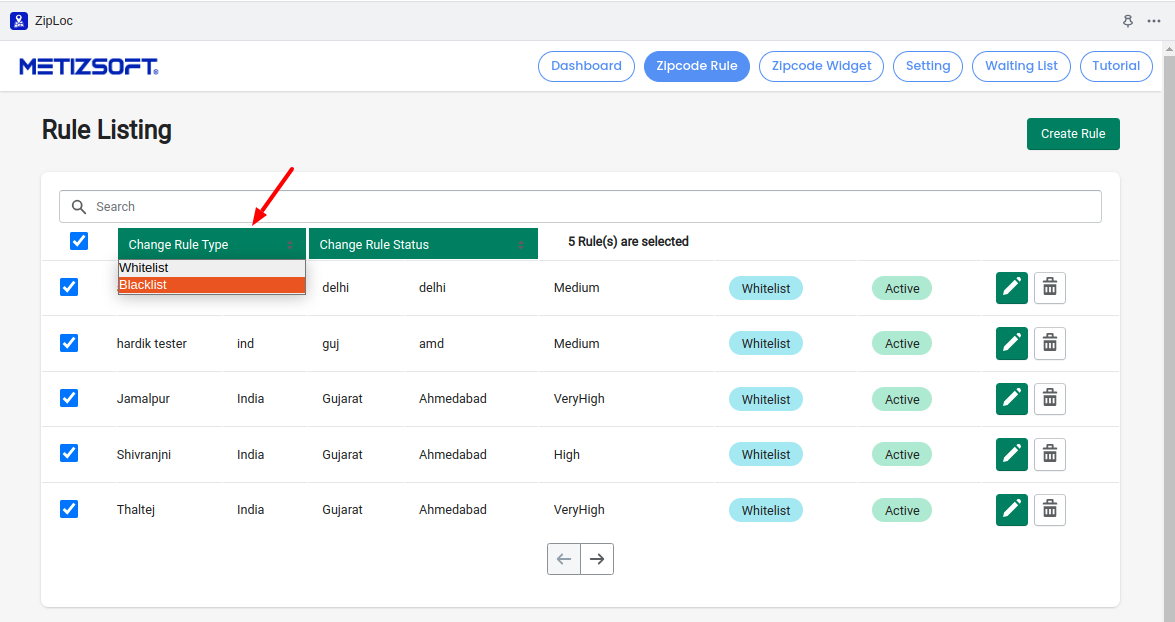Image resolution: width=1175 pixels, height=622 pixels.
Task: Switch to the Dashboard tab
Action: tap(586, 66)
